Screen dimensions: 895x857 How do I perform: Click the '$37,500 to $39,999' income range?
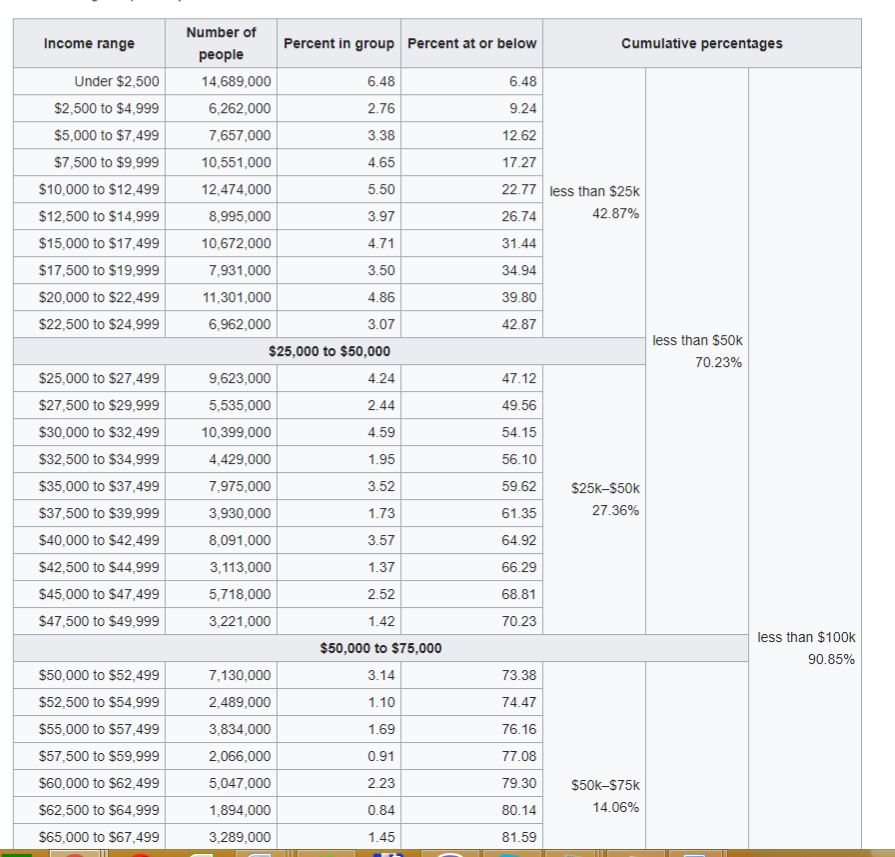(99, 513)
